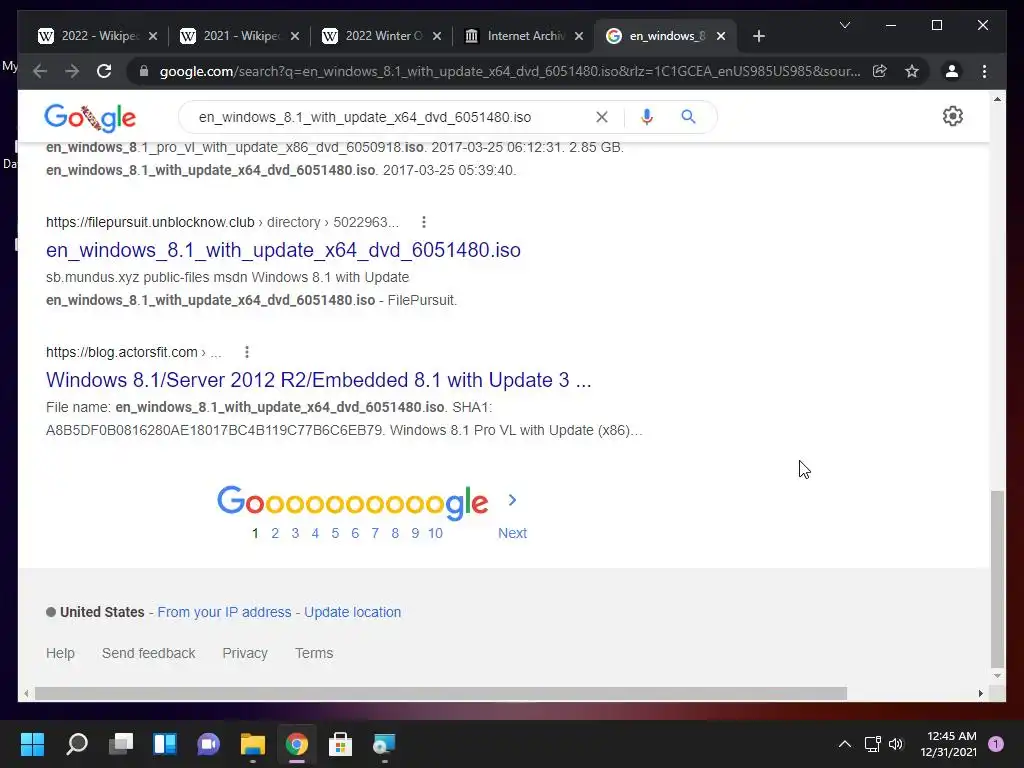Close the 2022 - Wikipedia tab
The width and height of the screenshot is (1024, 768).
pos(153,36)
